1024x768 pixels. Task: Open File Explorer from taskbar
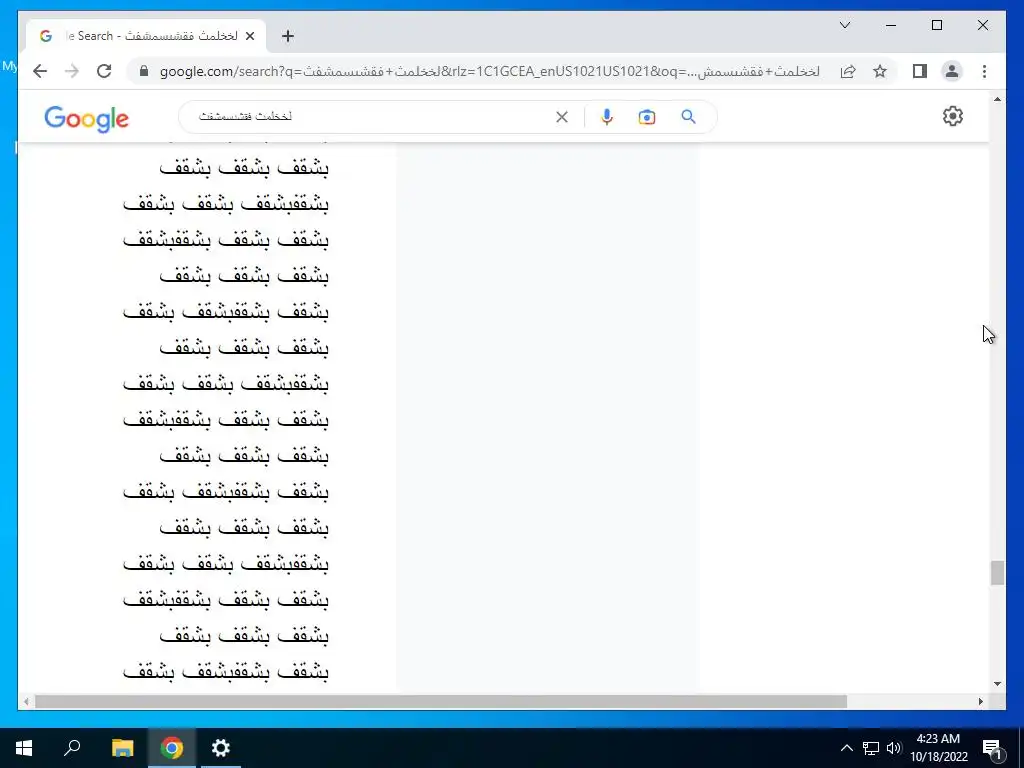(x=122, y=748)
